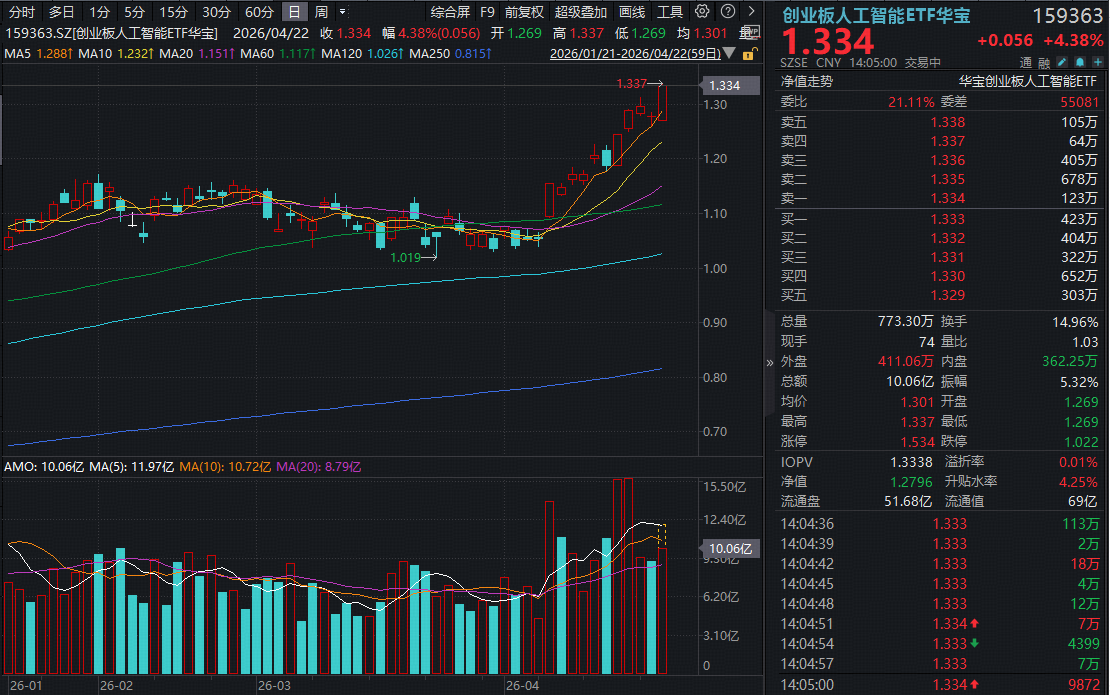
Task: Toggle 综合屏 combined screen view
Action: (450, 12)
